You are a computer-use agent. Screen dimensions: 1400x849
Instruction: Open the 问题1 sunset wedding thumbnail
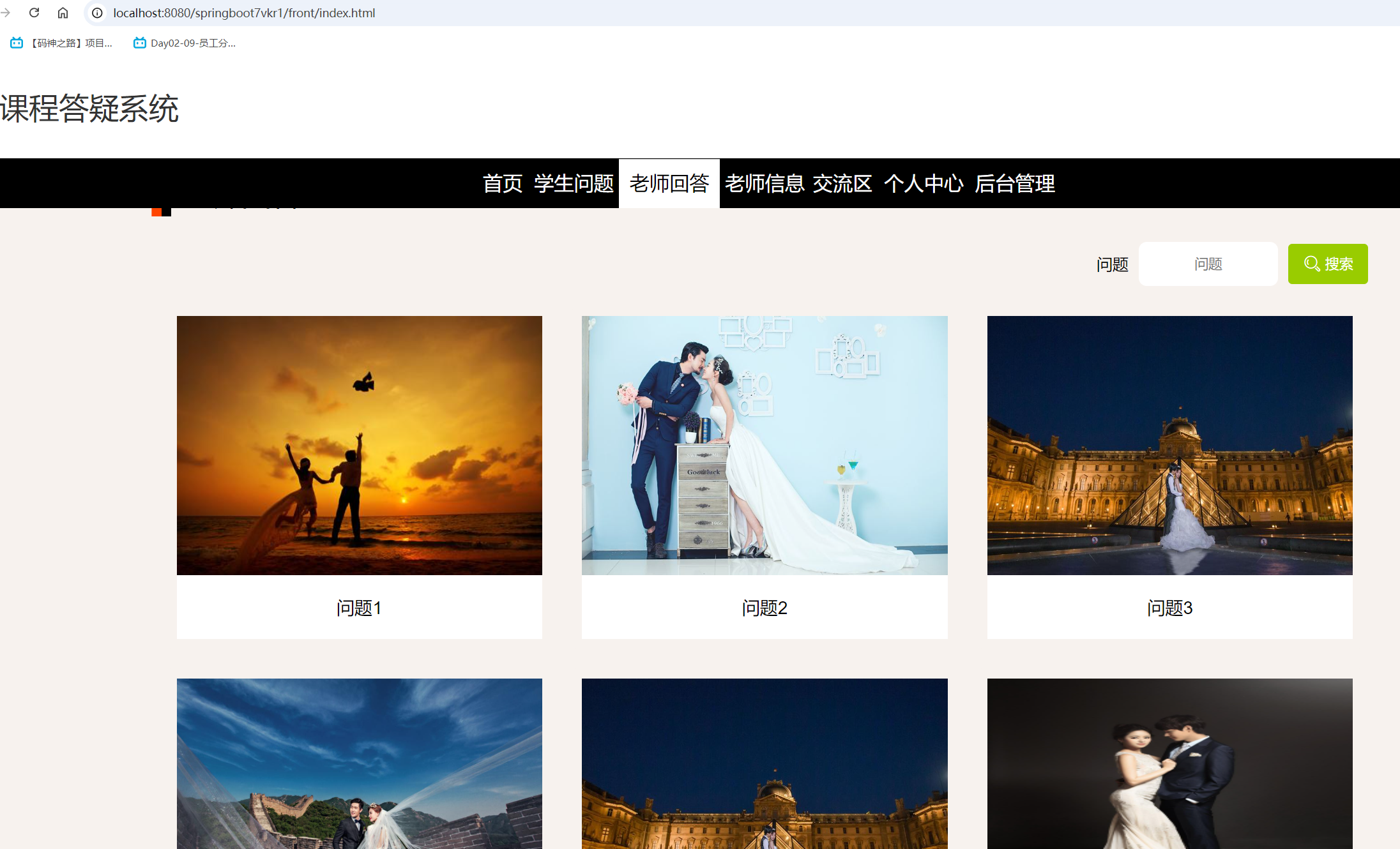(x=359, y=445)
